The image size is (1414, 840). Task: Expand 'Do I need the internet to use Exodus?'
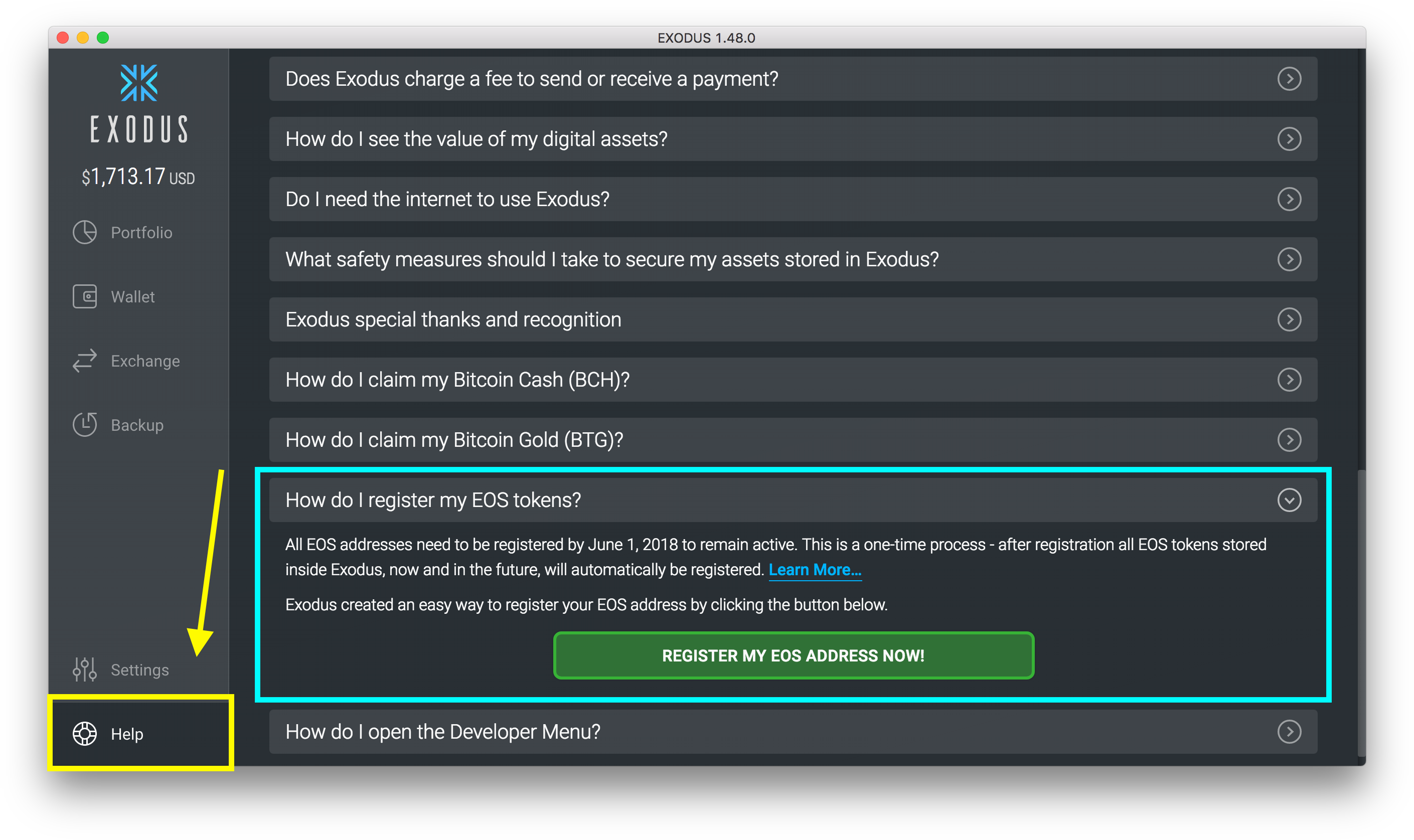click(x=1290, y=199)
